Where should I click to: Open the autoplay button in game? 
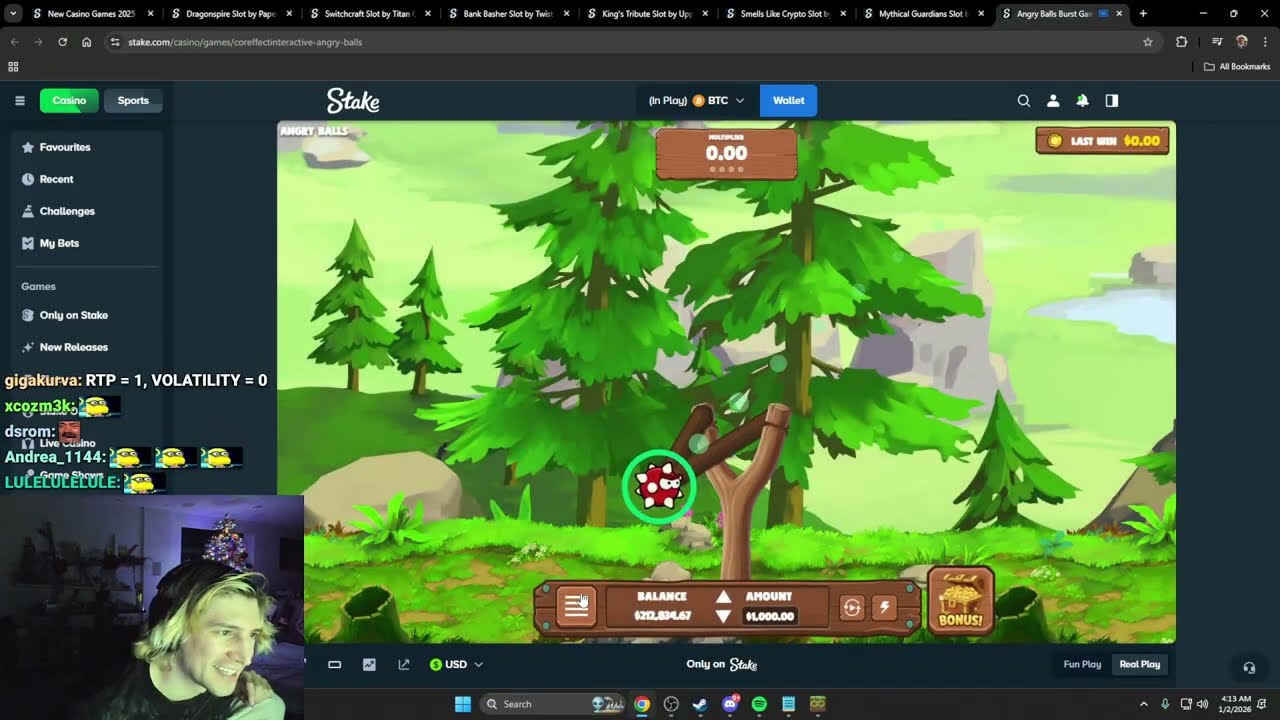[x=852, y=607]
